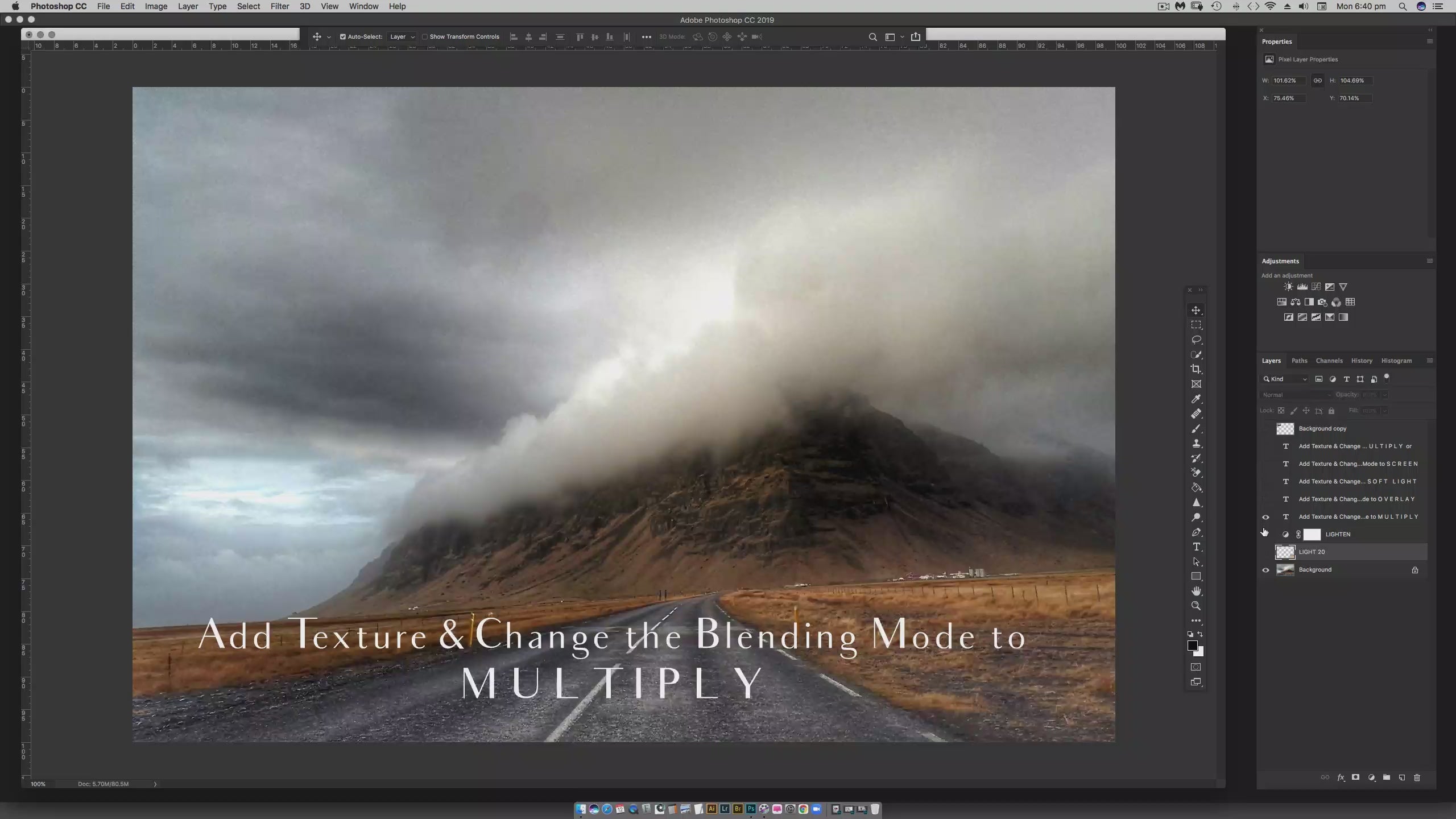
Task: Select the Lasso tool
Action: point(1196,340)
